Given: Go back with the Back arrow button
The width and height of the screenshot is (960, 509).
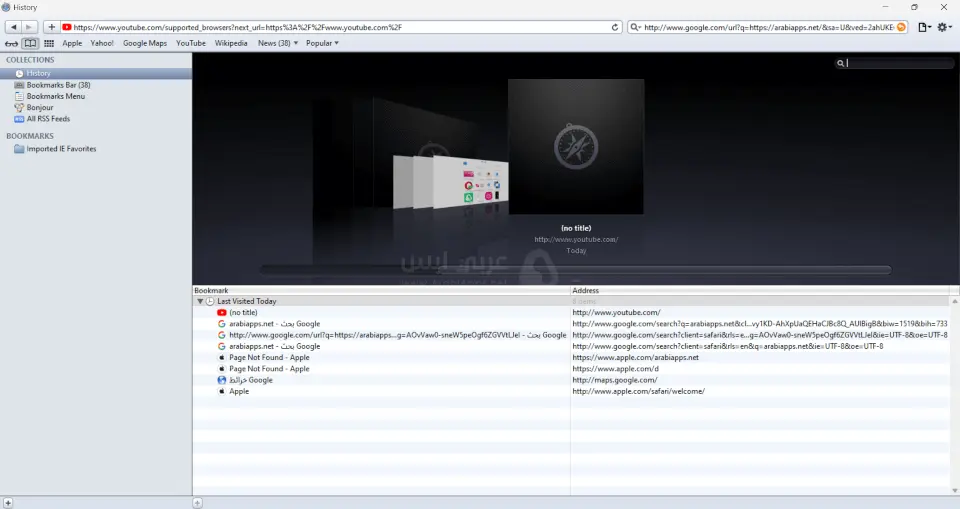Looking at the screenshot, I should click(x=14, y=27).
